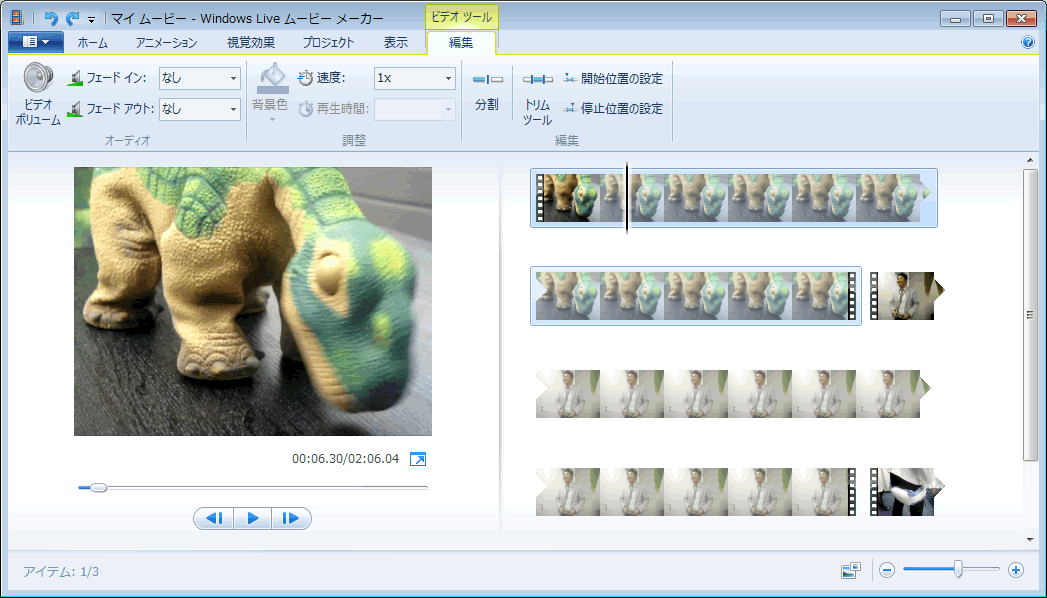This screenshot has height=598, width=1047.
Task: Expand the Fade Out (フェード アウト) dropdown
Action: (234, 108)
